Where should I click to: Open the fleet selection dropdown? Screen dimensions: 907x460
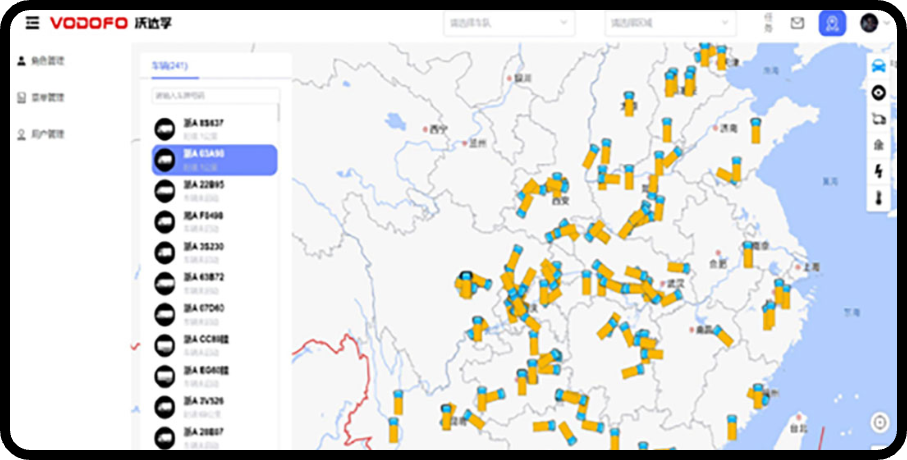[x=508, y=22]
